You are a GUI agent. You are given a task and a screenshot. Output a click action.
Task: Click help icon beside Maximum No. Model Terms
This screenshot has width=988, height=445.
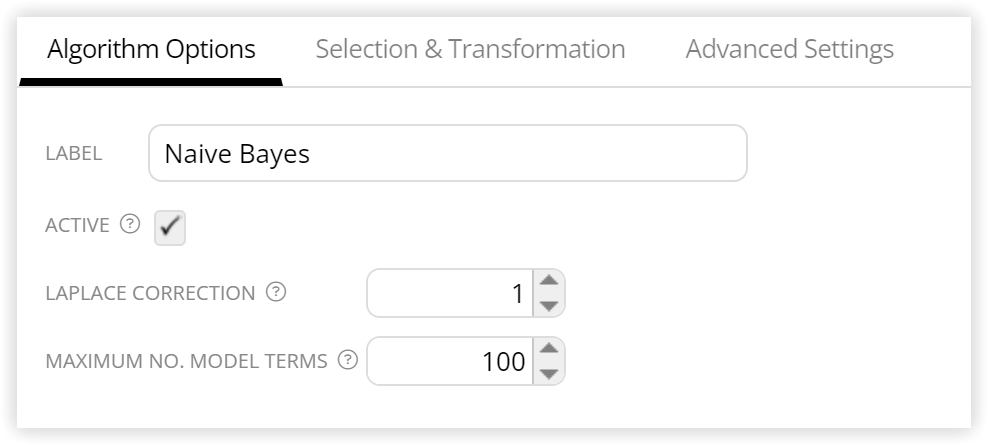[348, 360]
